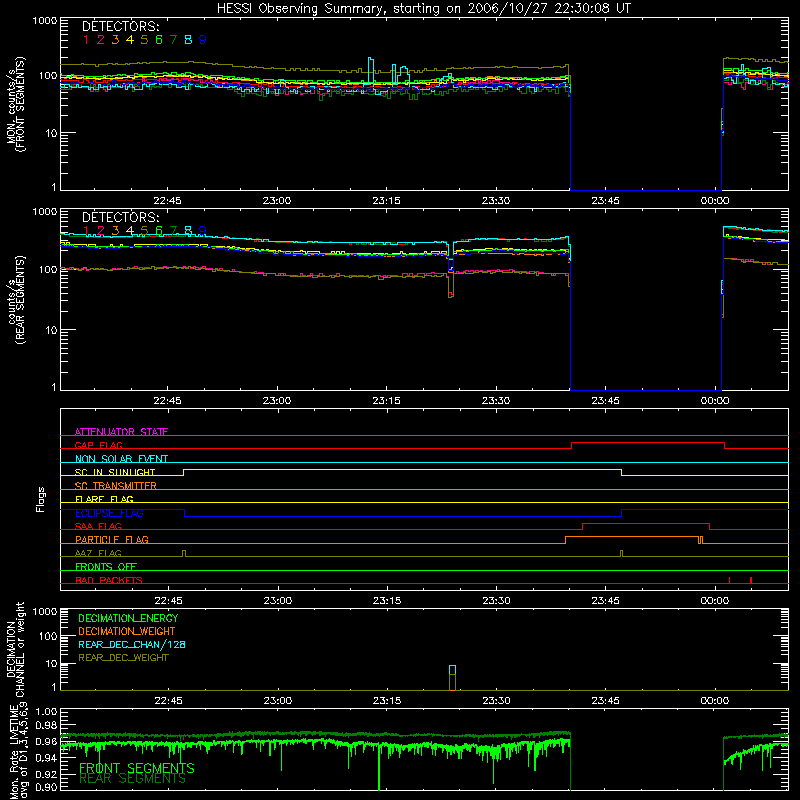
Task: Click magenta detector number 2 in rear segments legend
Action: (101, 231)
